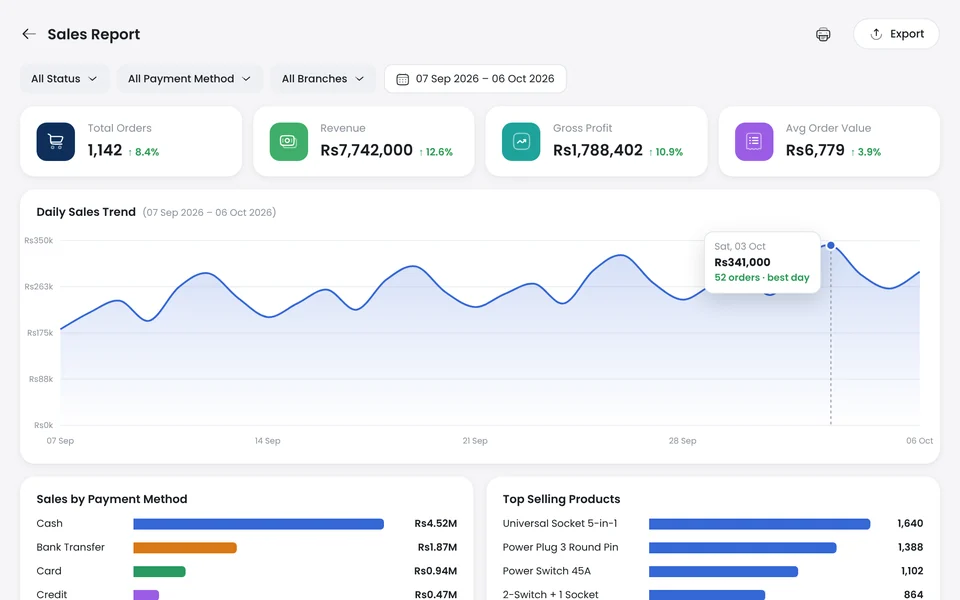960x600 pixels.
Task: Click the Top Selling Products heading
Action: coord(561,499)
